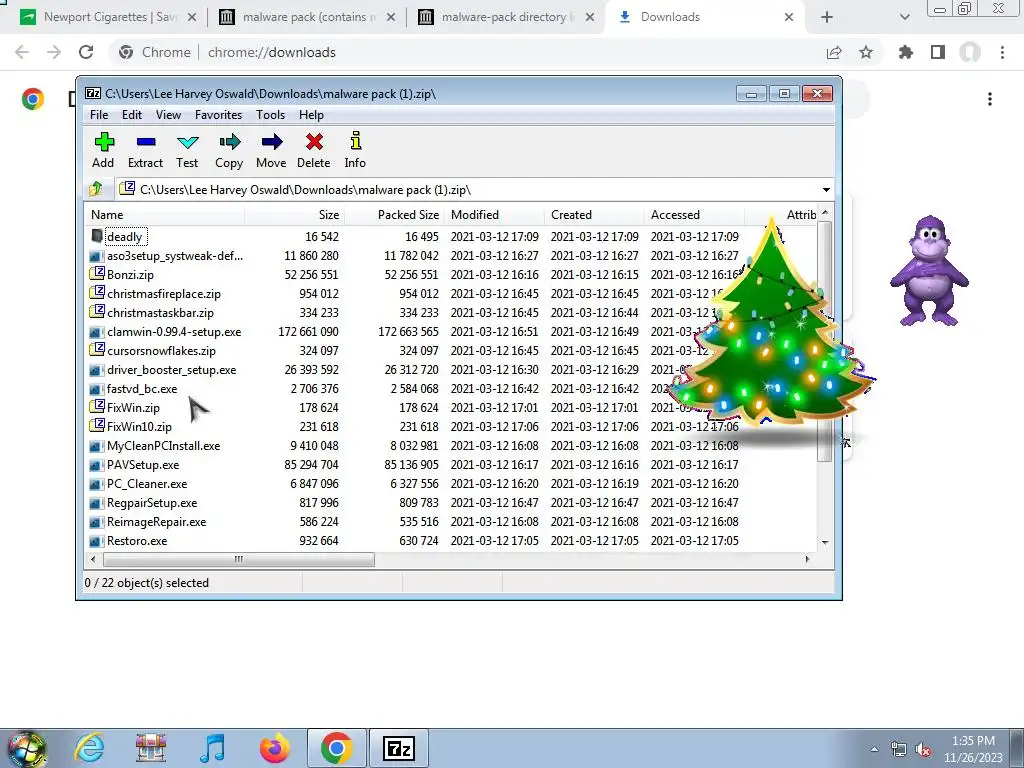Switch to 7-Zip taskbar button
Viewport: 1024px width, 768px height.
[x=399, y=748]
